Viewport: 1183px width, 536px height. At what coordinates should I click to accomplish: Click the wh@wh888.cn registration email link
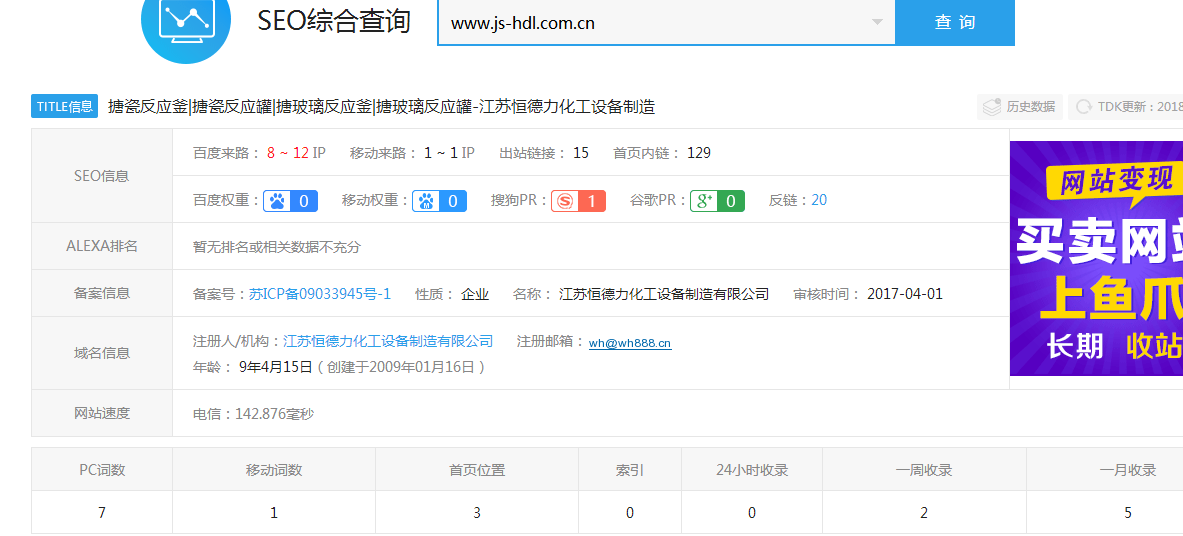[x=630, y=343]
